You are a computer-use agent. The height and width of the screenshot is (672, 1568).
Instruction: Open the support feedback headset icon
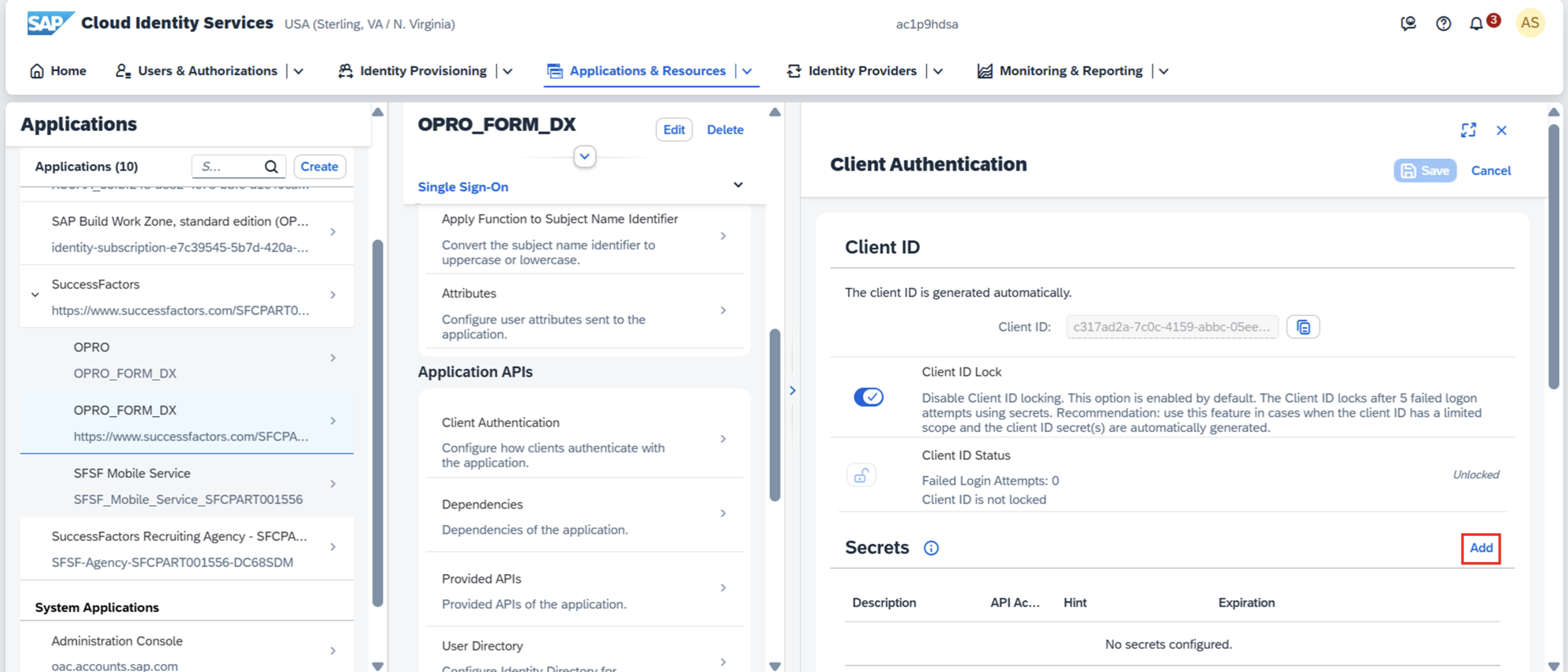coord(1408,24)
